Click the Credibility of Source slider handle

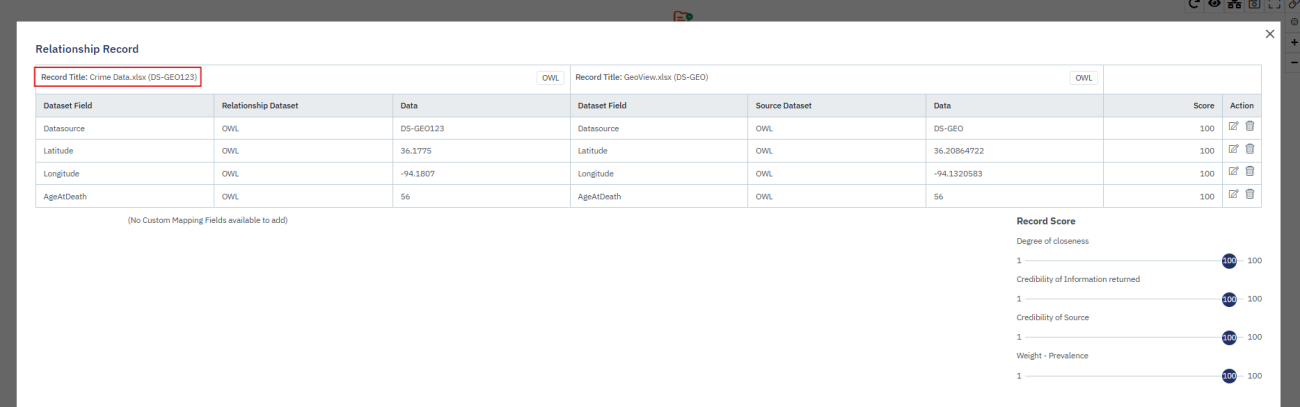click(1229, 337)
